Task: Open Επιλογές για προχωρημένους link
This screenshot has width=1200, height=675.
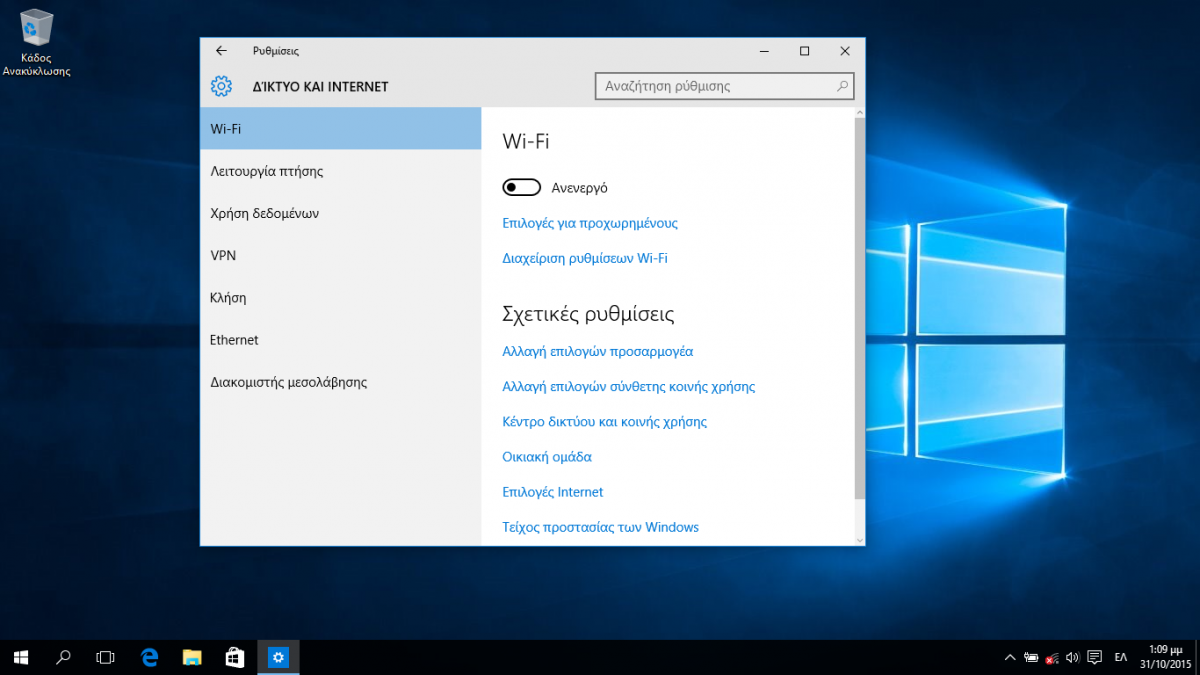Action: point(590,223)
